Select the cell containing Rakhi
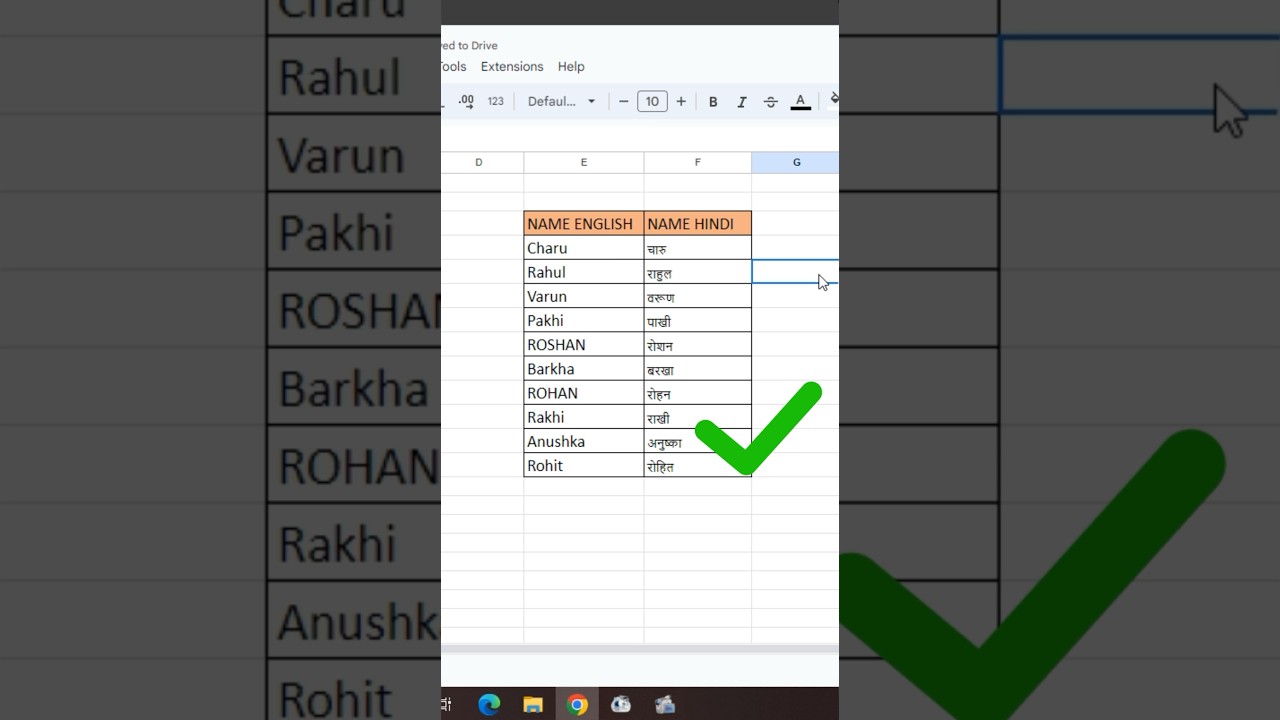1280x720 pixels. (584, 417)
